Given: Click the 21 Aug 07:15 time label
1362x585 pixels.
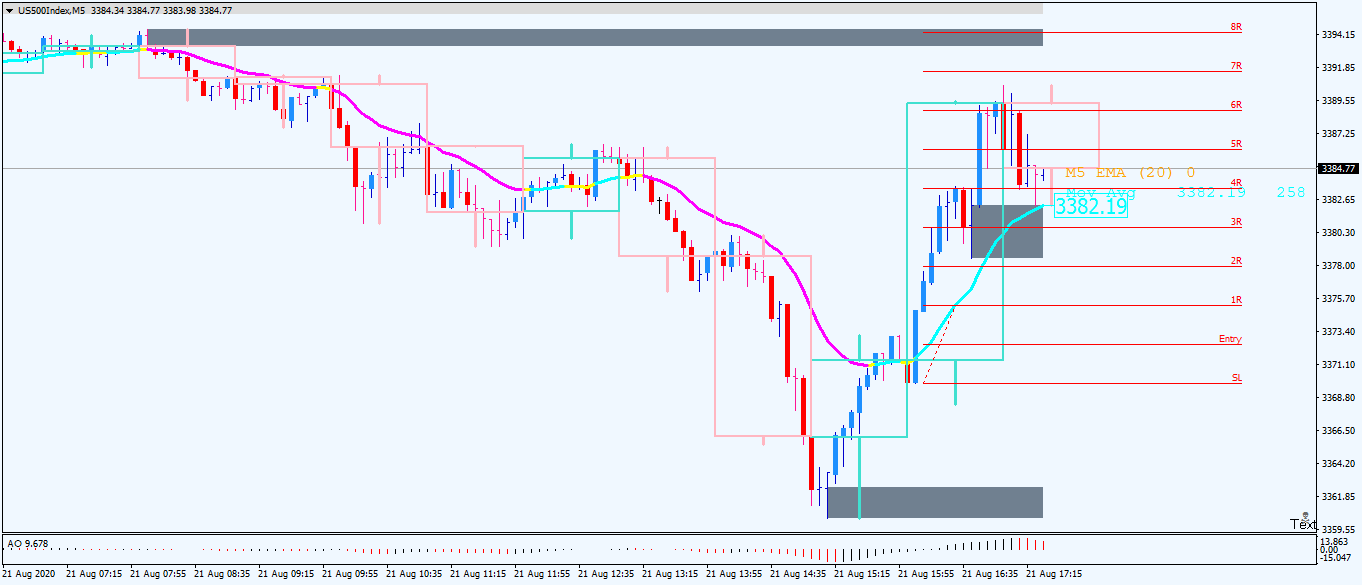Looking at the screenshot, I should pos(95,575).
